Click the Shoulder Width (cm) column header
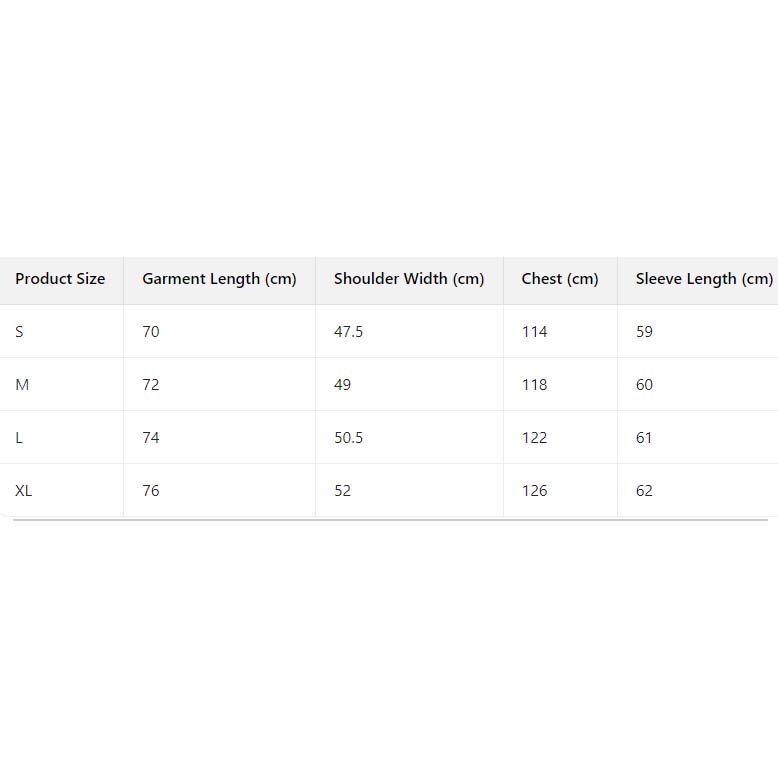The height and width of the screenshot is (778, 778). pos(409,279)
